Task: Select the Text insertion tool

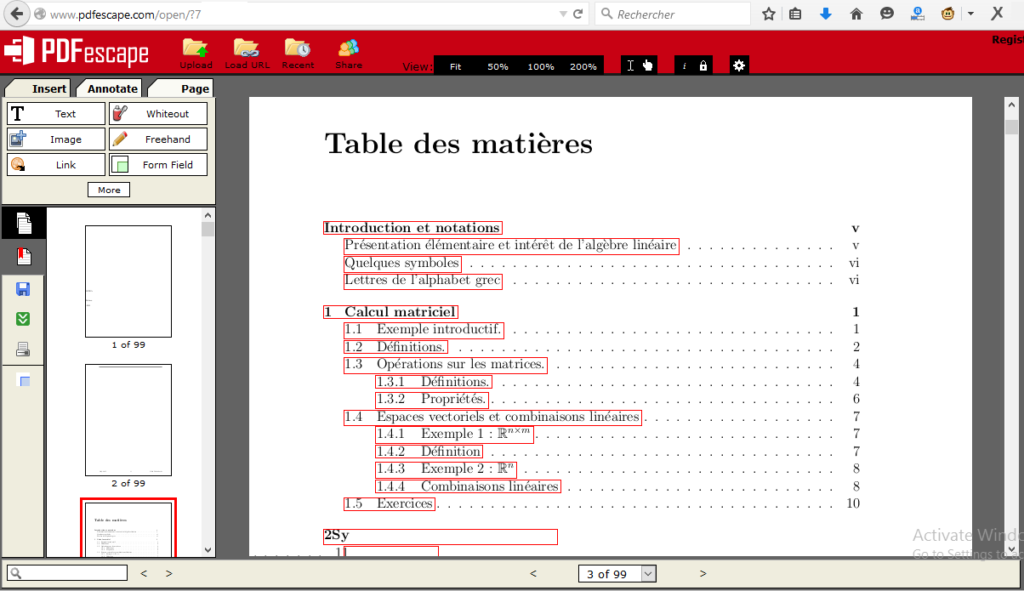Action: [x=55, y=113]
